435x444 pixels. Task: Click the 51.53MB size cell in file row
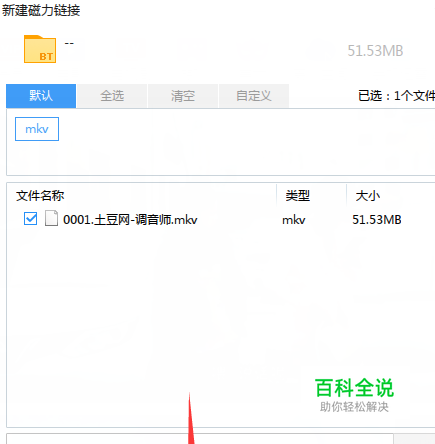point(377,220)
